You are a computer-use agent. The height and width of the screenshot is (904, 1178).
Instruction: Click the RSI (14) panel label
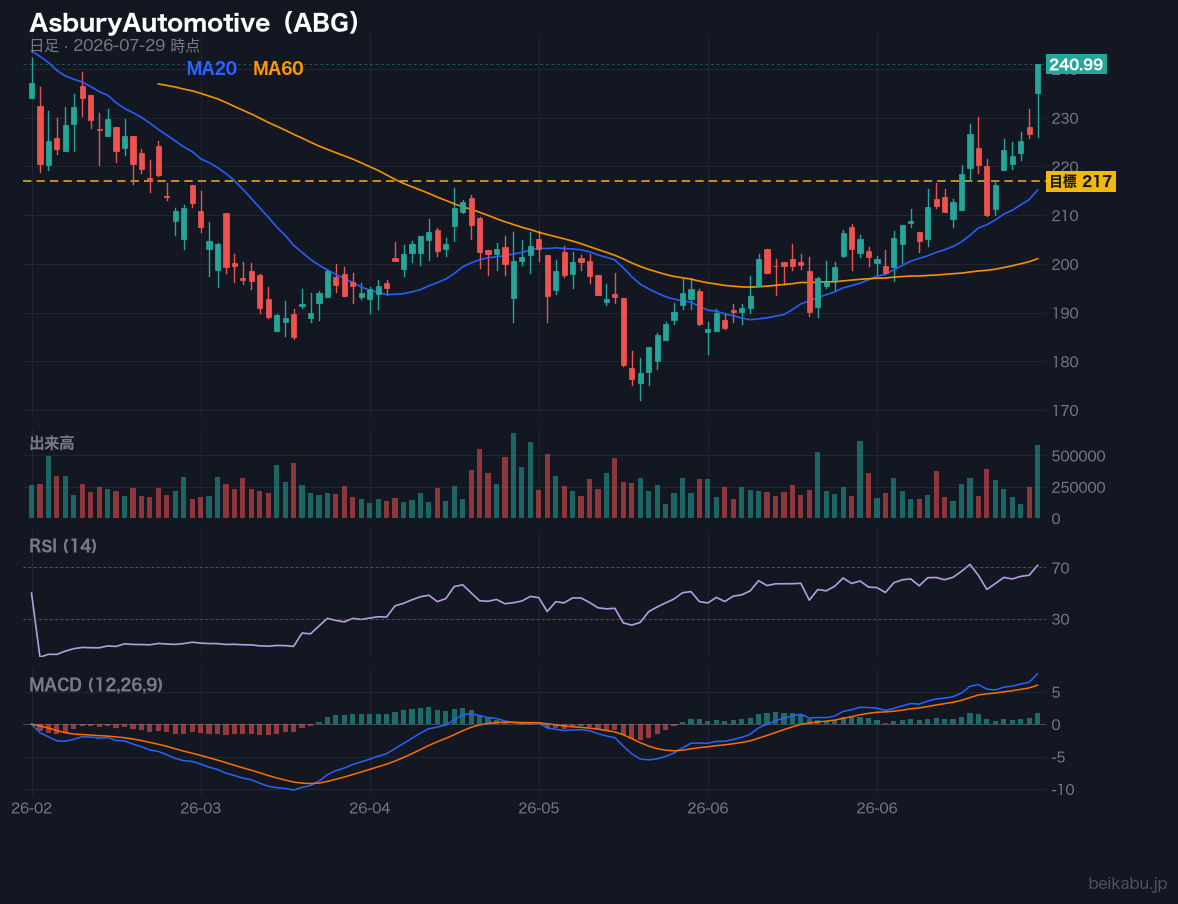[x=63, y=546]
